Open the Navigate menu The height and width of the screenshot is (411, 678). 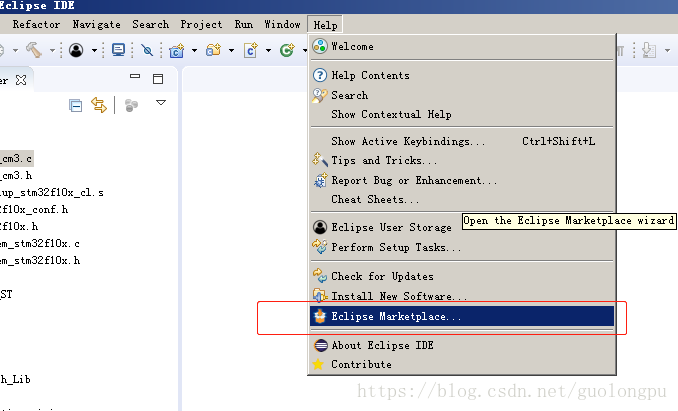pos(96,24)
